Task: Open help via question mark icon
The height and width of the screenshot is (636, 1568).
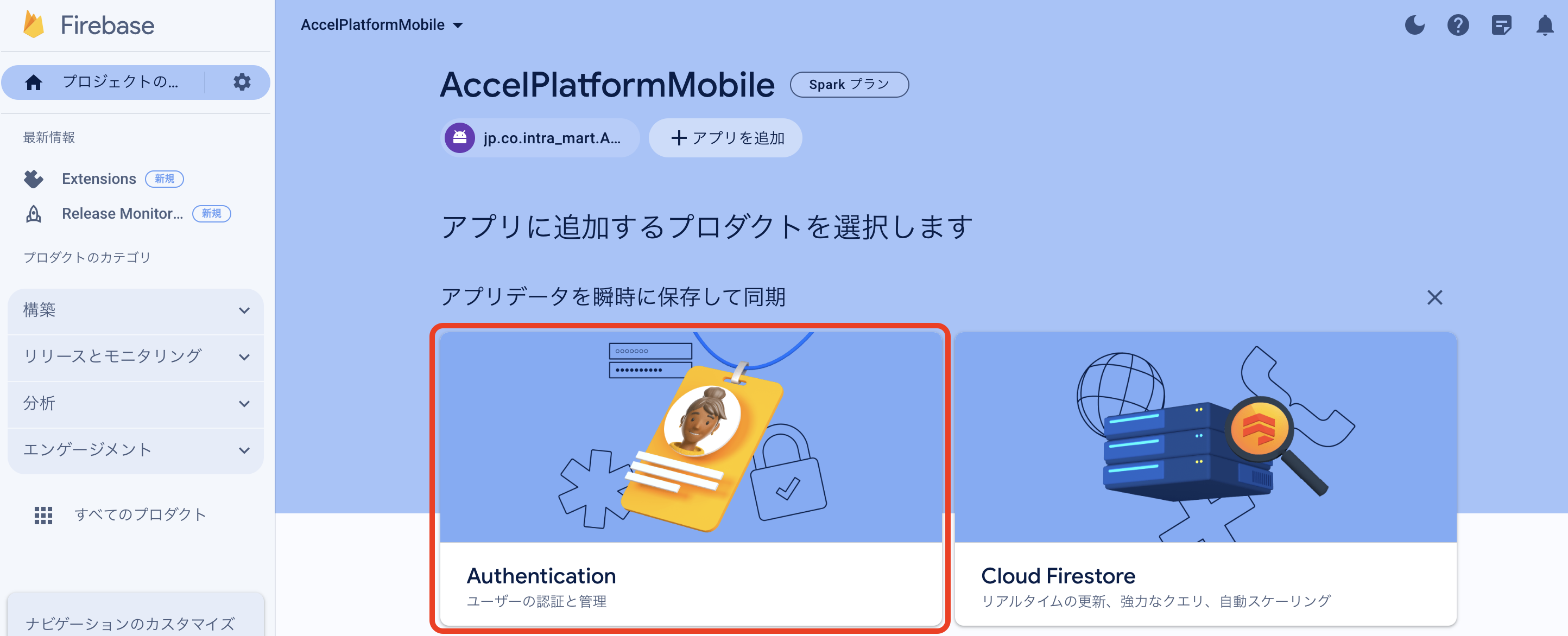Action: [1458, 25]
